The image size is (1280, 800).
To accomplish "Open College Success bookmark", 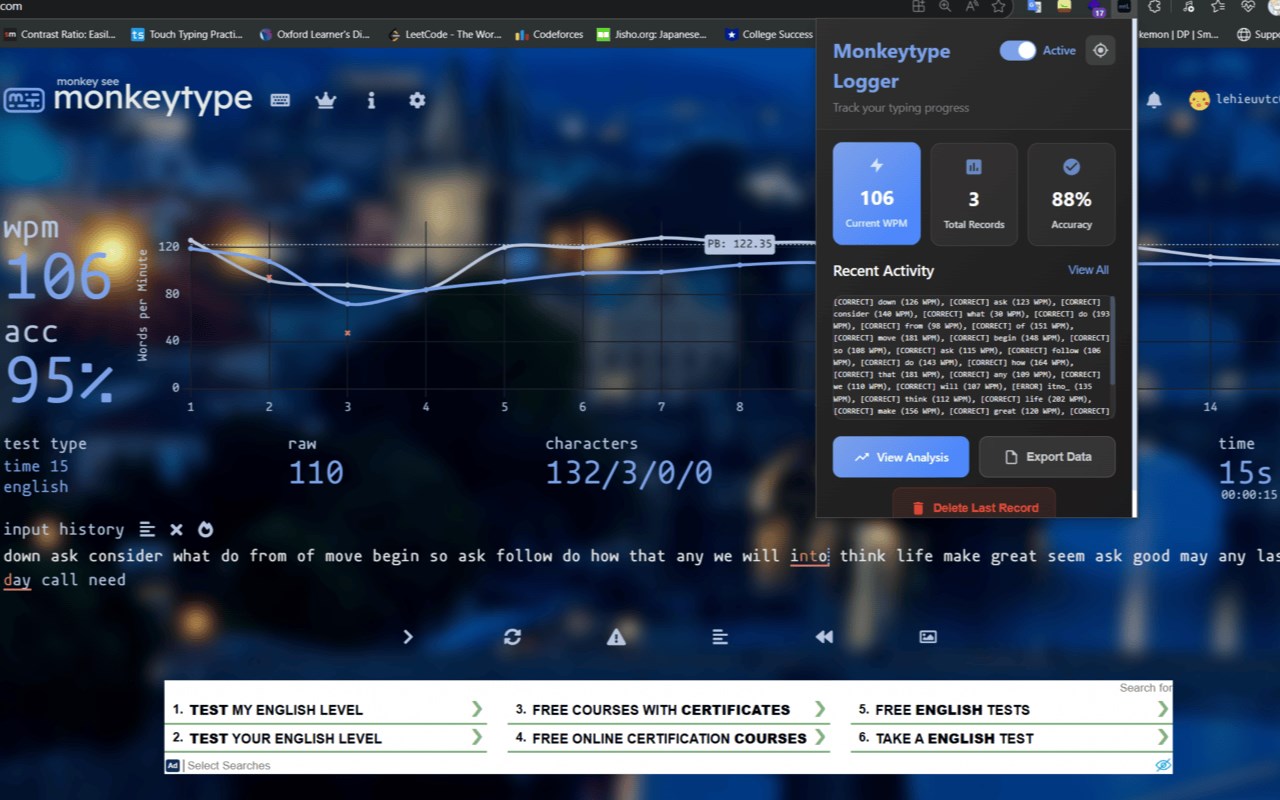I will pyautogui.click(x=769, y=34).
